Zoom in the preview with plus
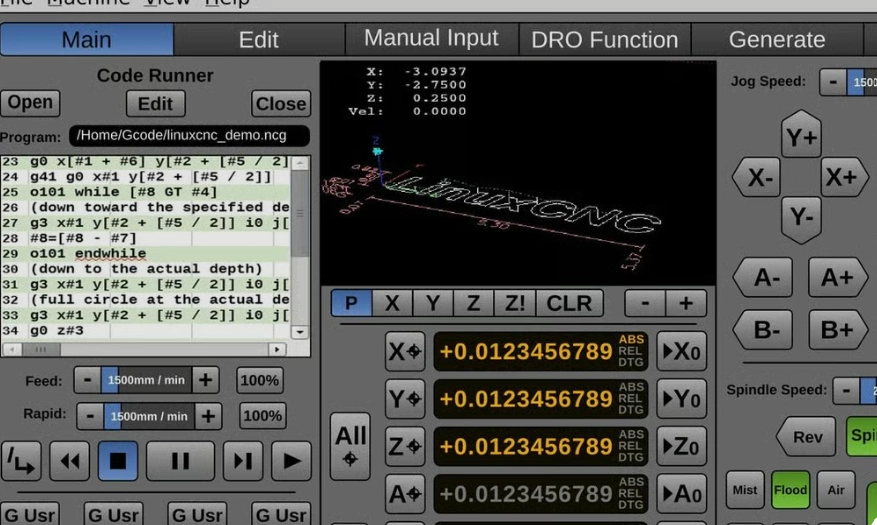 pos(686,303)
